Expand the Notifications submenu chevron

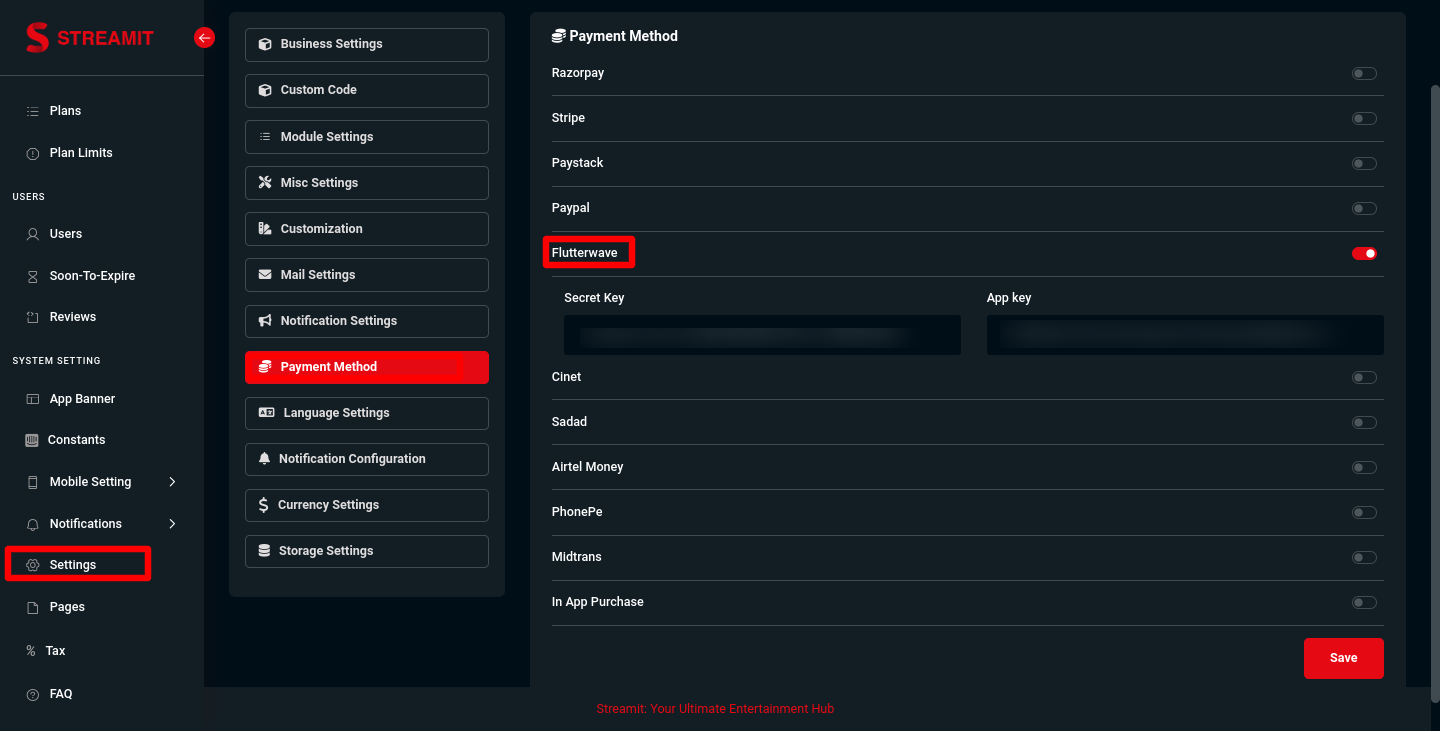[172, 524]
